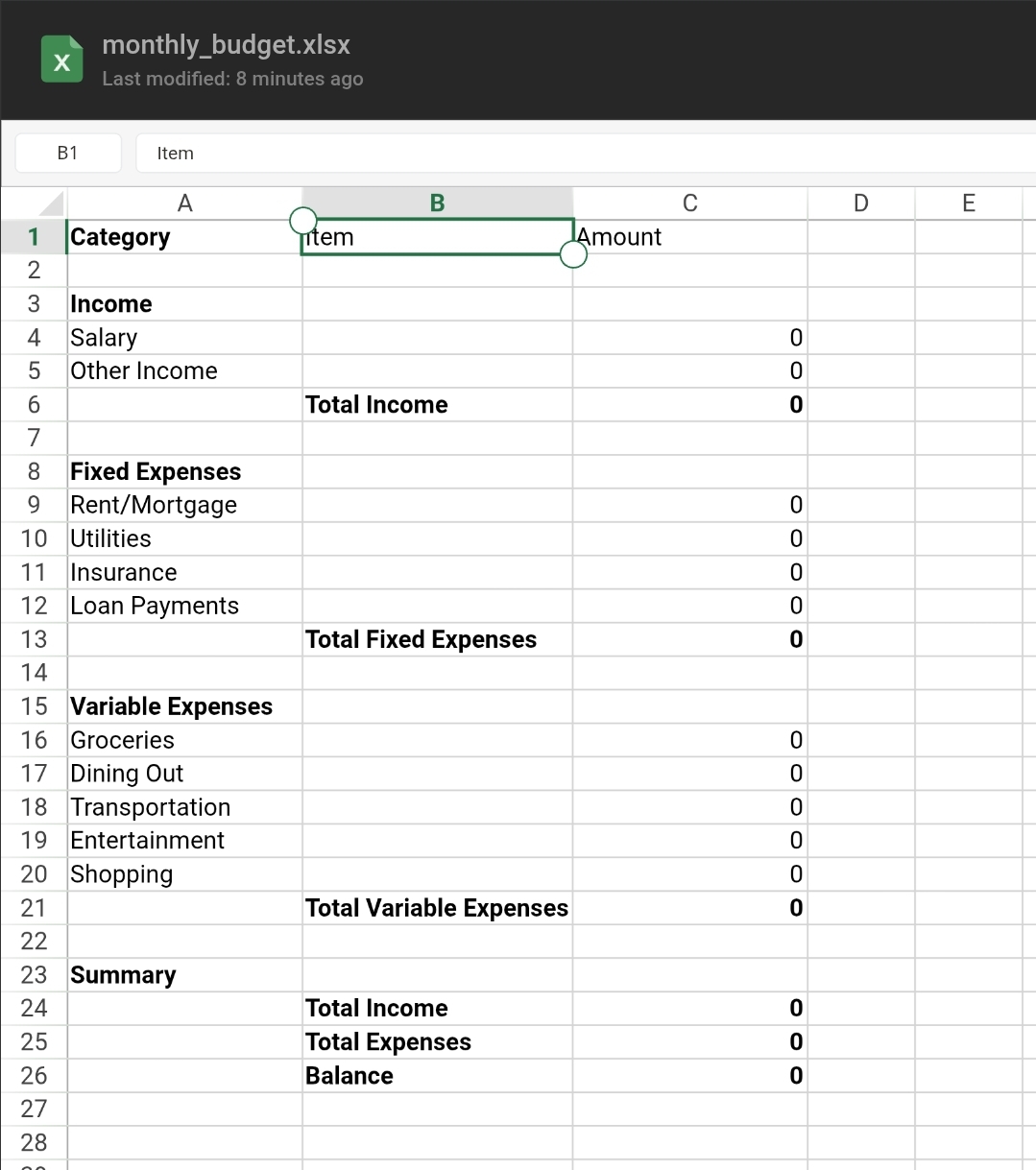Screen dimensions: 1036x1170
Task: Click the Salary amount value 0
Action: point(796,338)
